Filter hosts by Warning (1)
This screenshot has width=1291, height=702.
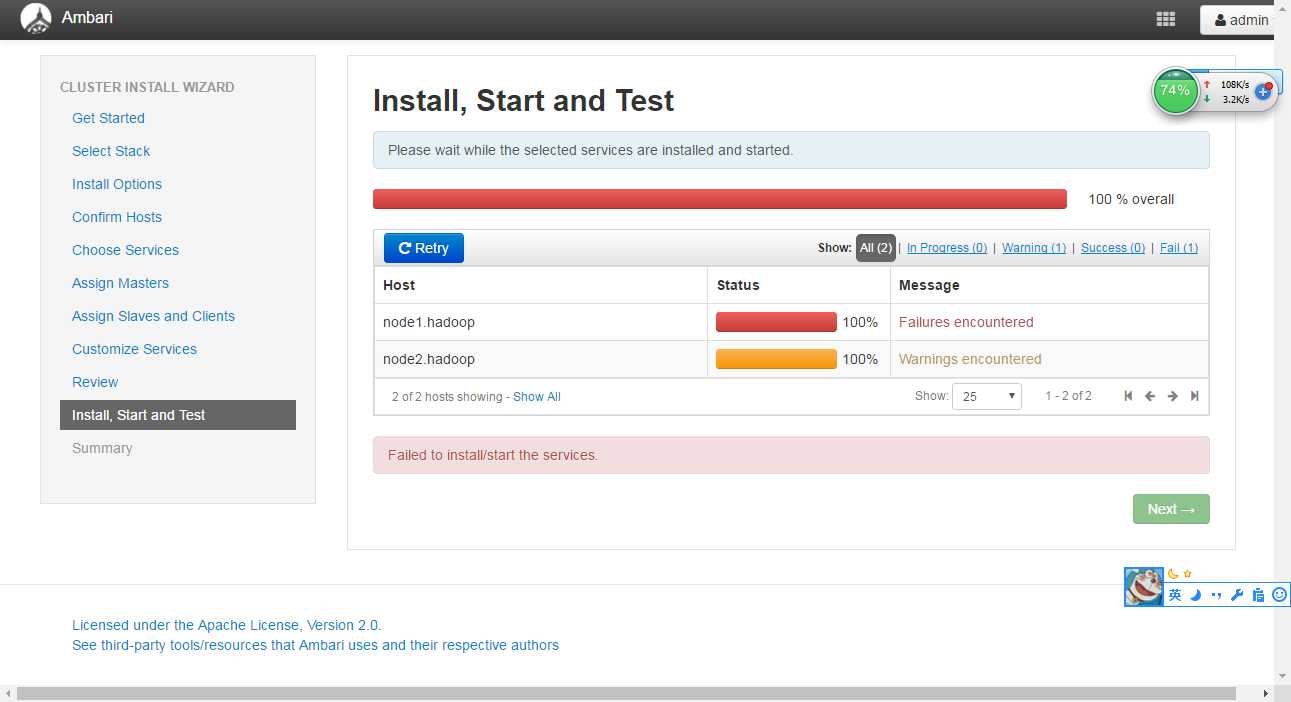click(1034, 248)
